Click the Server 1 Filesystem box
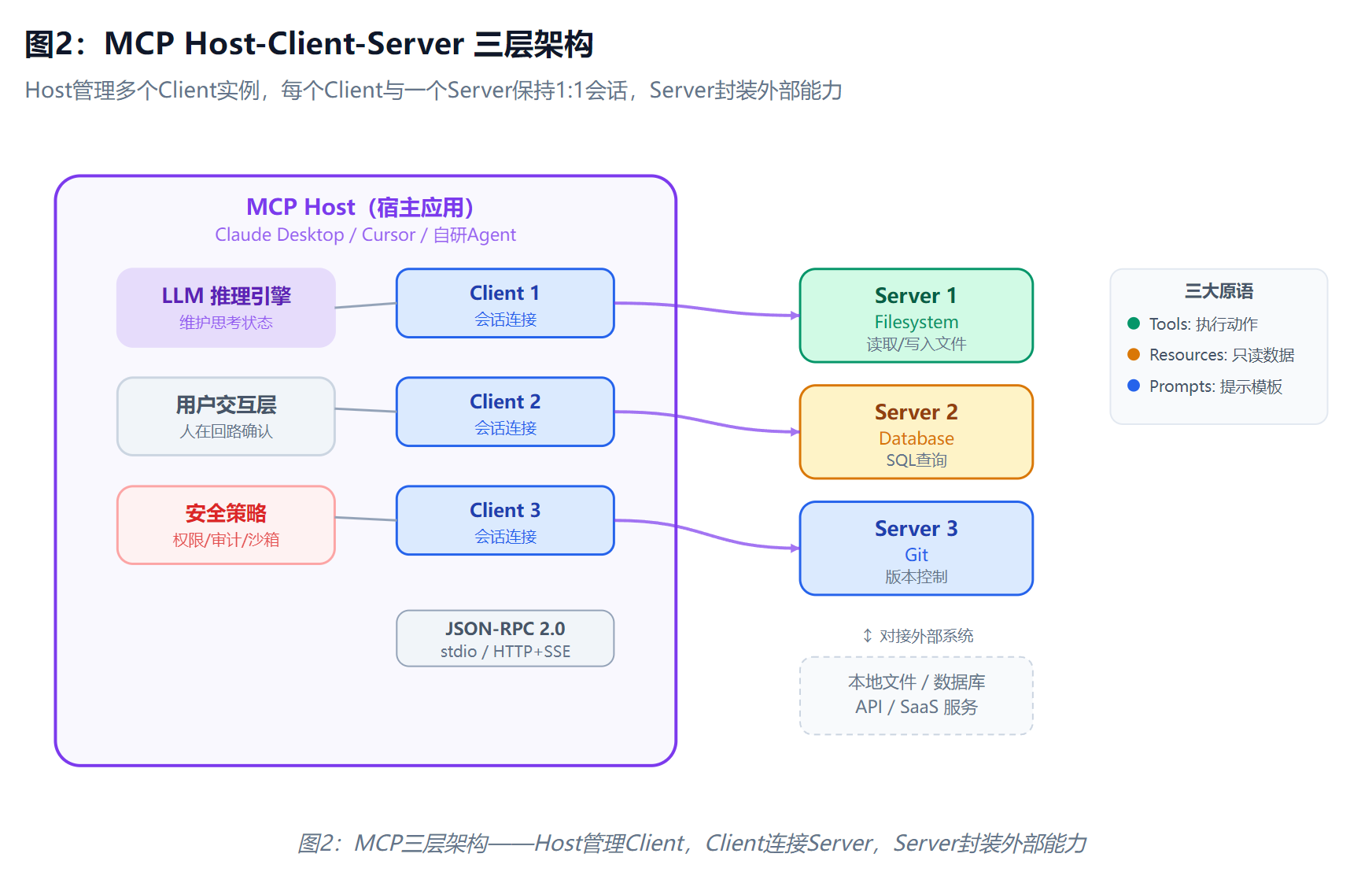Screen dimensions: 1372x883 point(917,316)
